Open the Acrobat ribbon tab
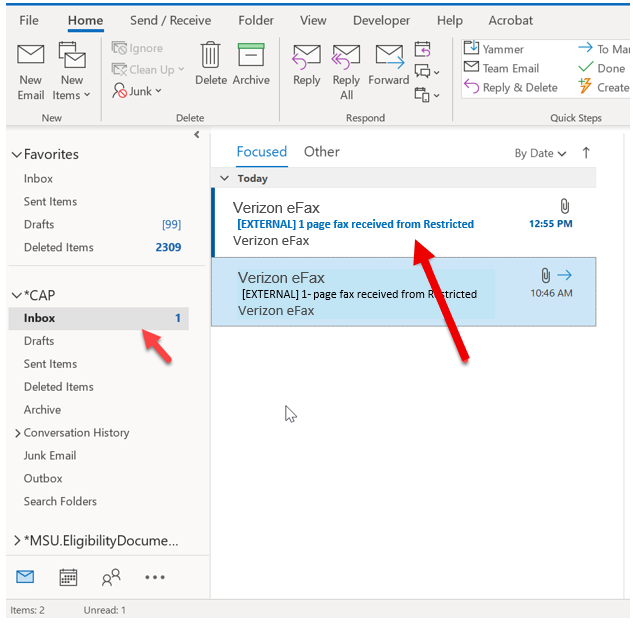 [x=511, y=20]
